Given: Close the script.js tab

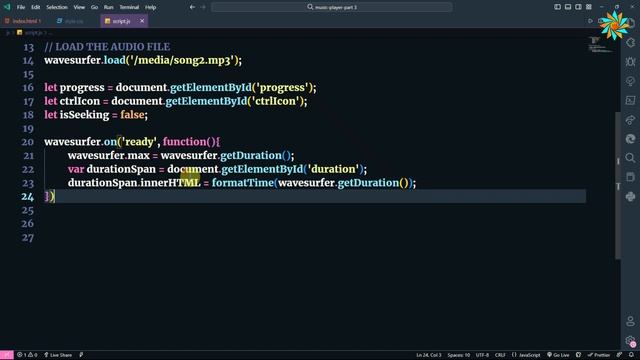Looking at the screenshot, I should tap(142, 21).
